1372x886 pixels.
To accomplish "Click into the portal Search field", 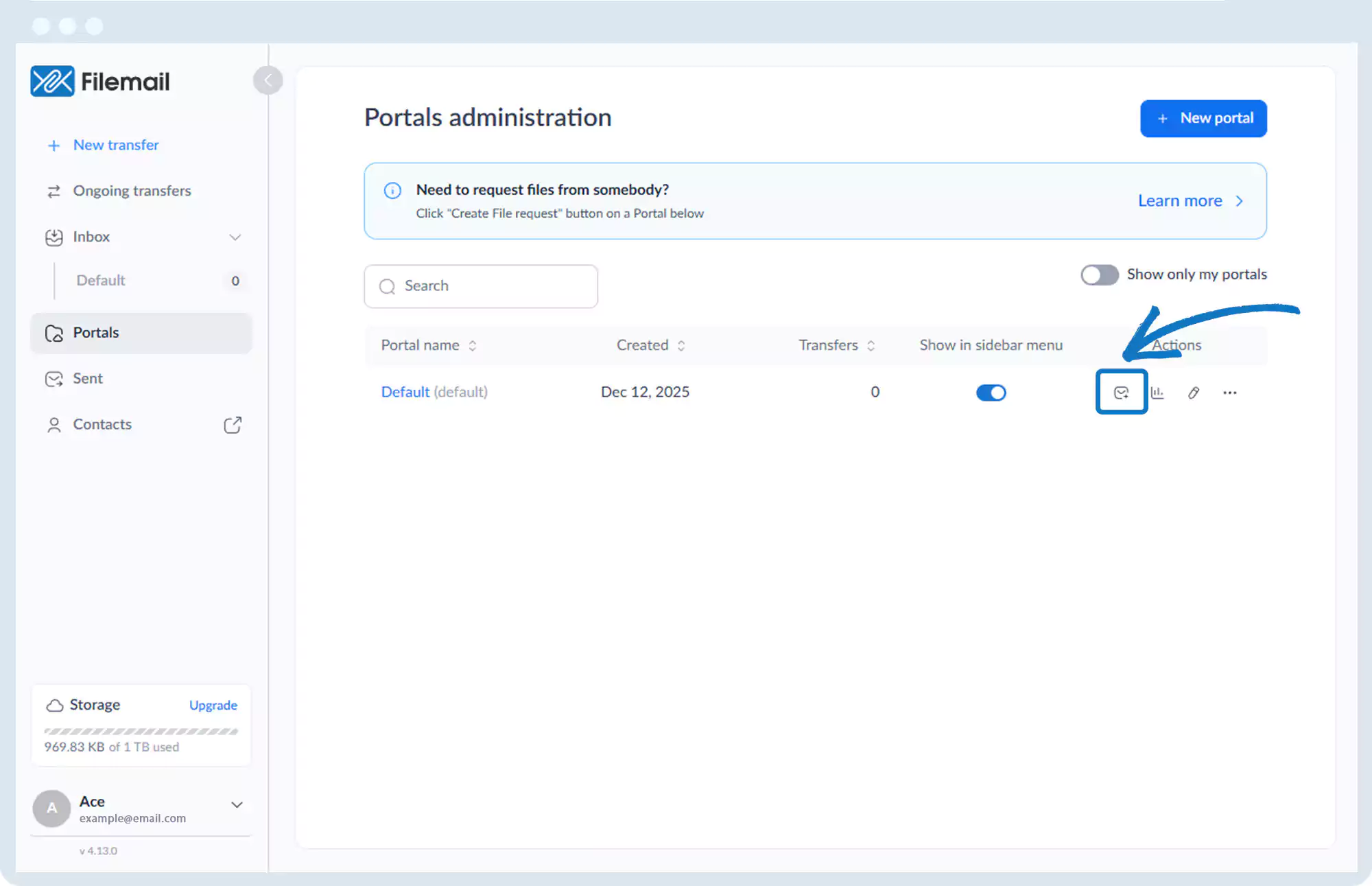I will pyautogui.click(x=480, y=286).
